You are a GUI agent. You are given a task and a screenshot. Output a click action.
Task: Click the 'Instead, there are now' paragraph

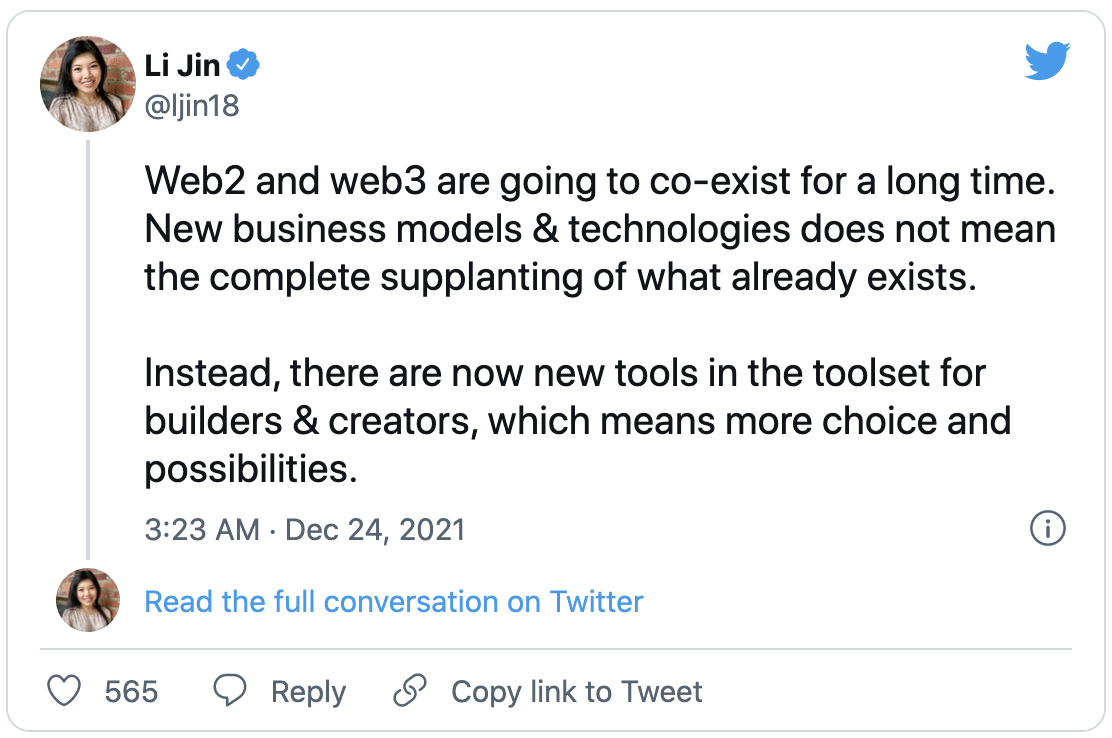[x=577, y=421]
